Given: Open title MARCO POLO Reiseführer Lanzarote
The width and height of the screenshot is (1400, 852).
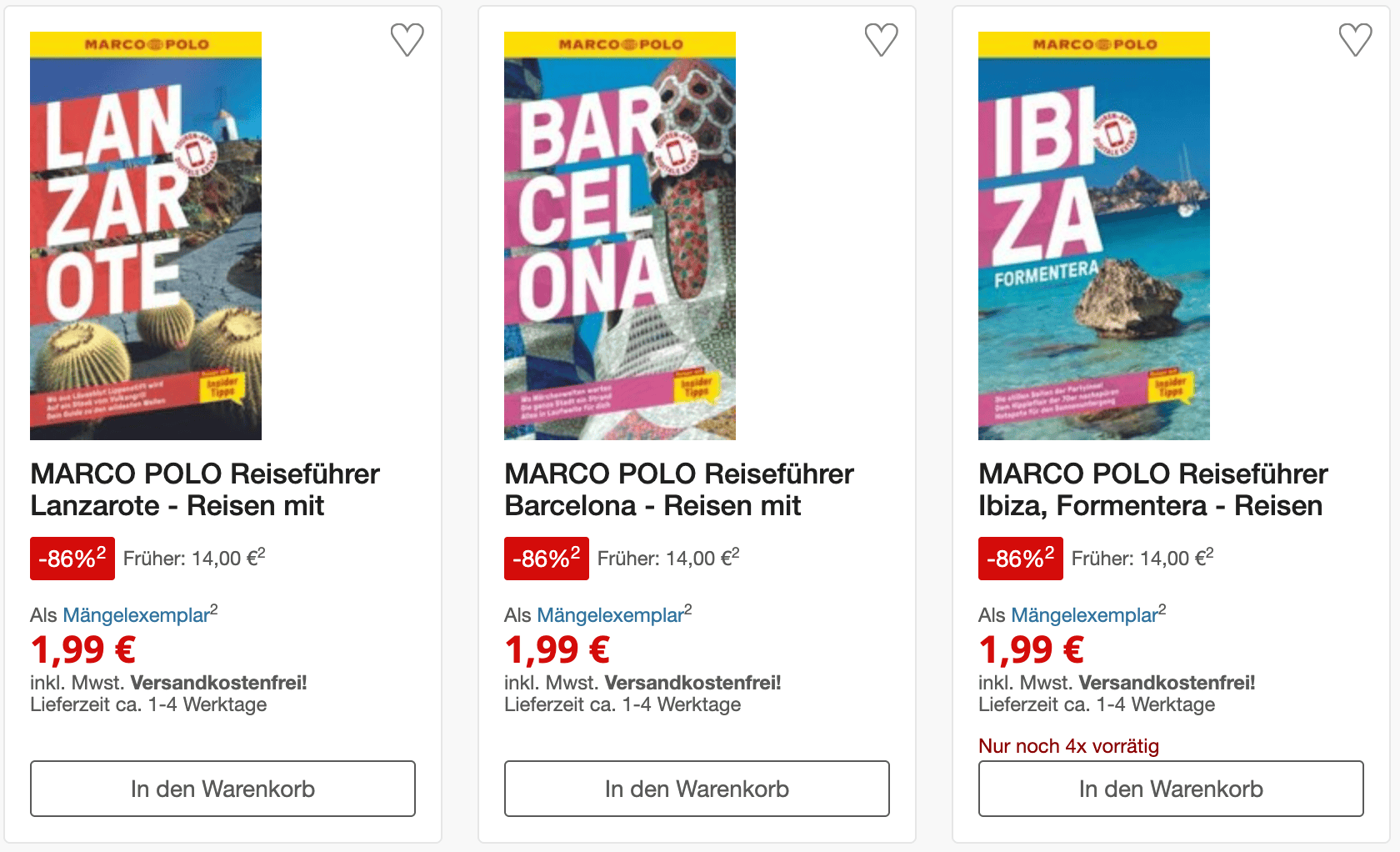Looking at the screenshot, I should pos(205,489).
